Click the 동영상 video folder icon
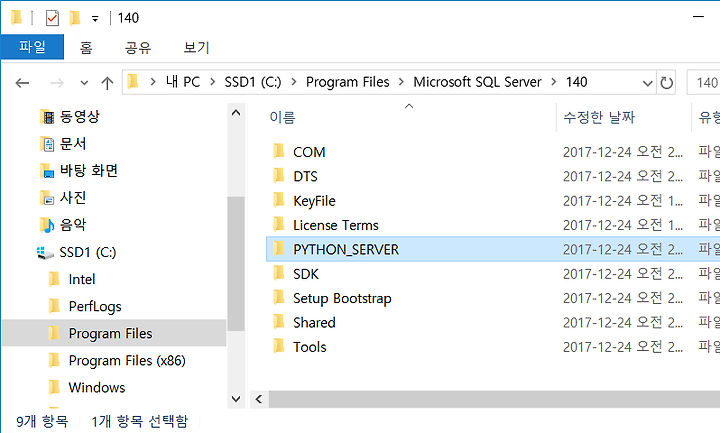The height and width of the screenshot is (433, 720). [x=47, y=117]
